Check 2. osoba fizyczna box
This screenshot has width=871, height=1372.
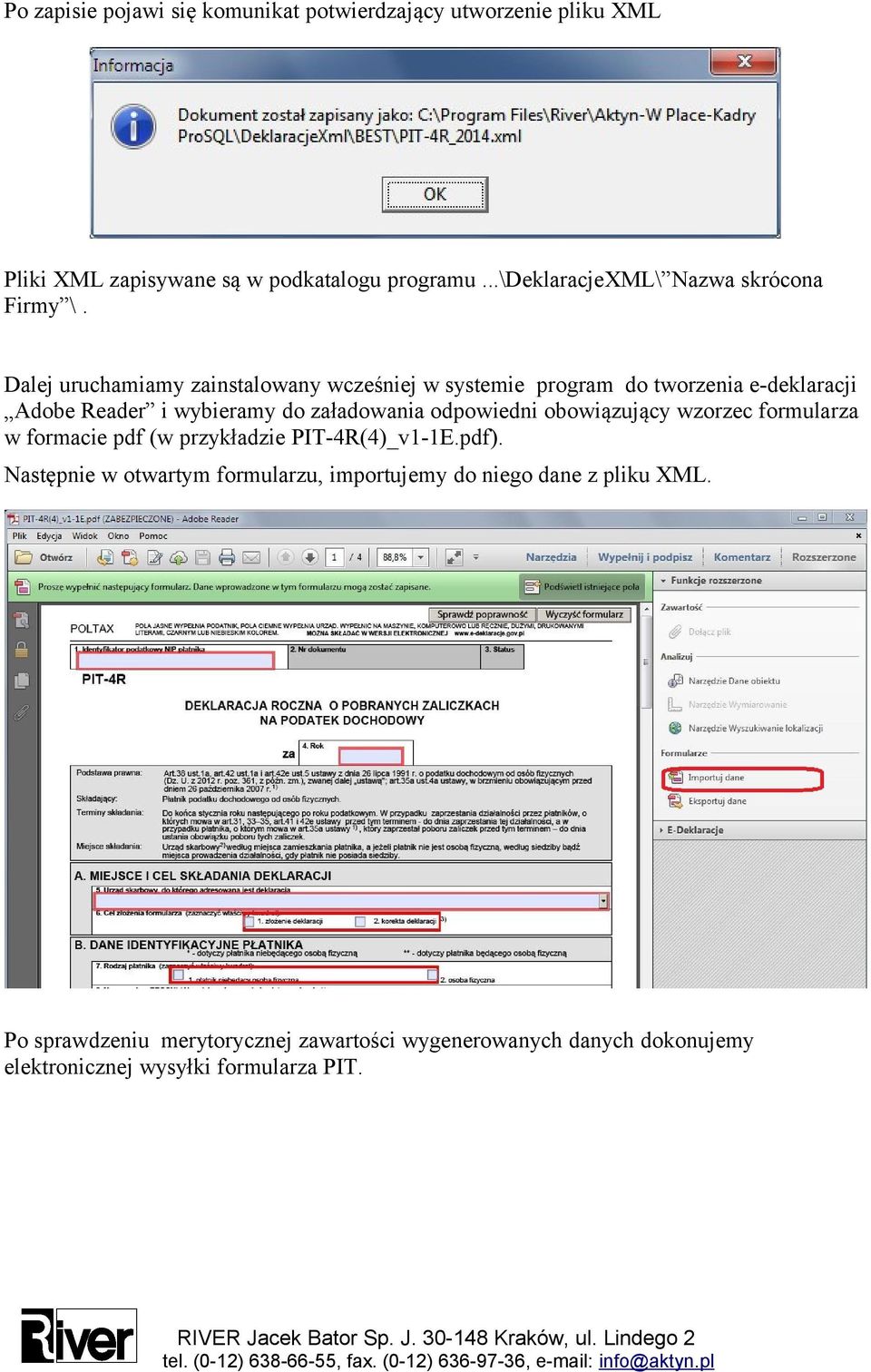click(432, 975)
